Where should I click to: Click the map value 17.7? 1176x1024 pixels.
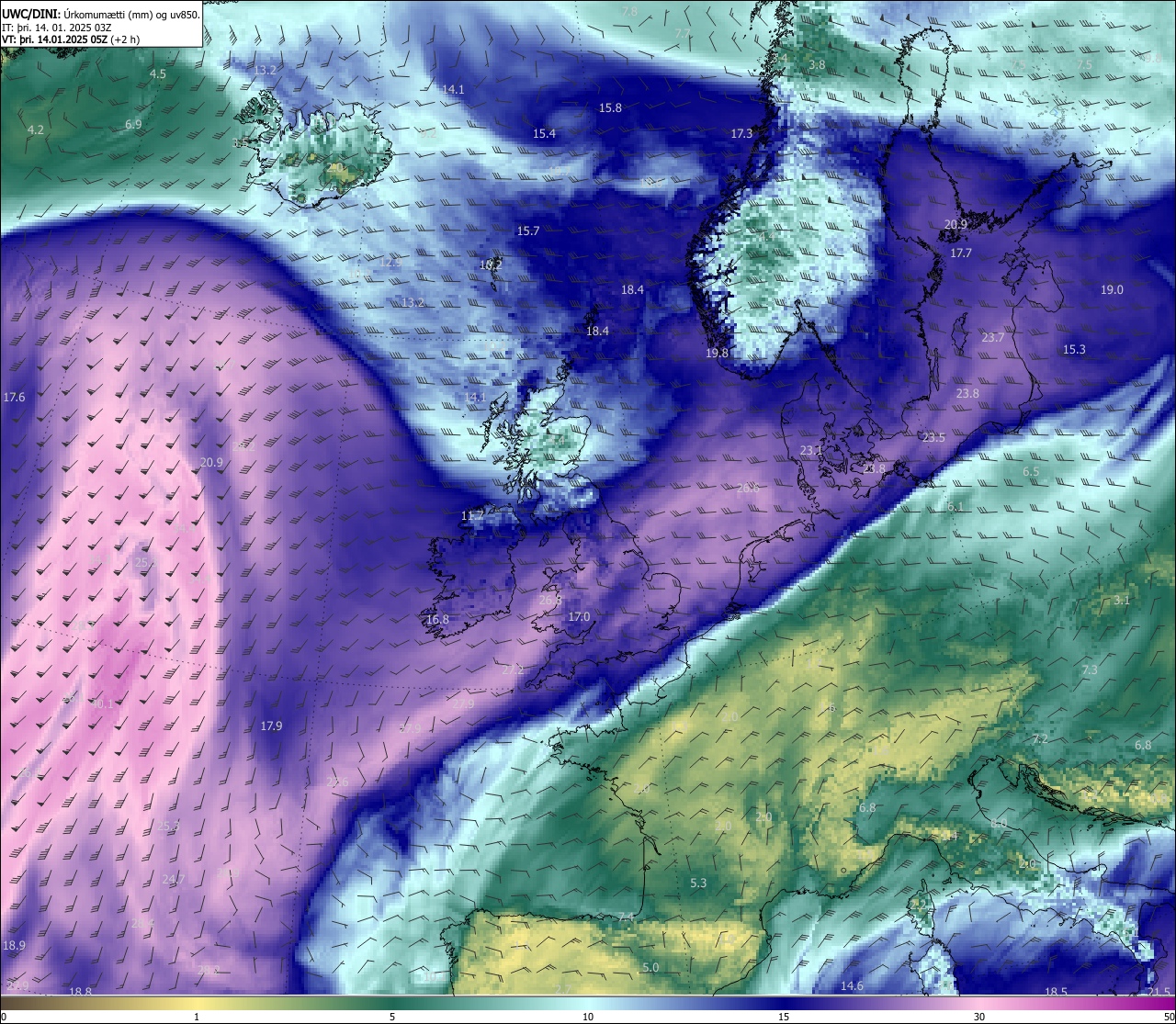pyautogui.click(x=961, y=253)
